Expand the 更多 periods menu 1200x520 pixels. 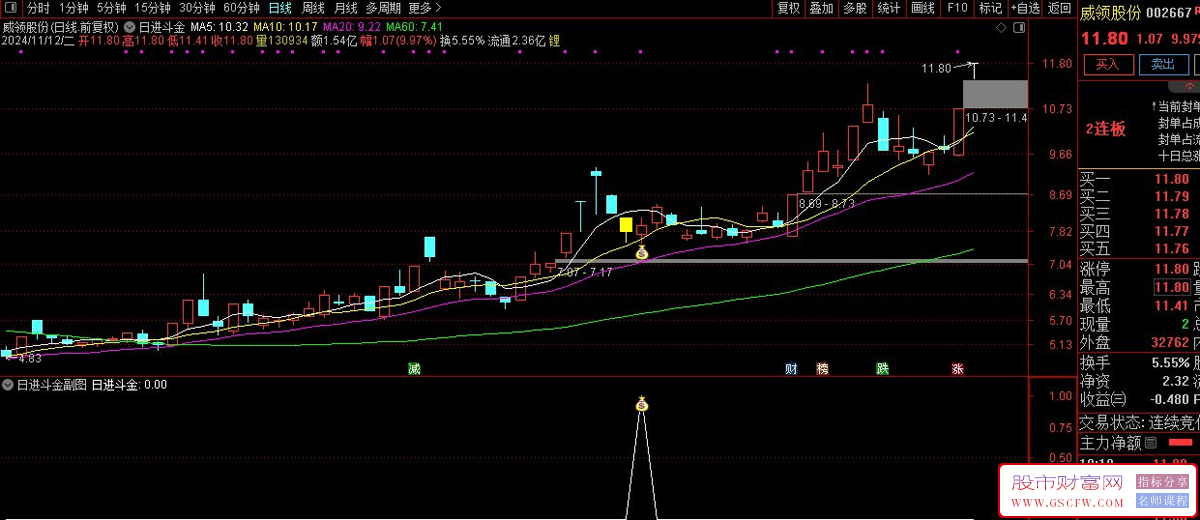pyautogui.click(x=425, y=8)
